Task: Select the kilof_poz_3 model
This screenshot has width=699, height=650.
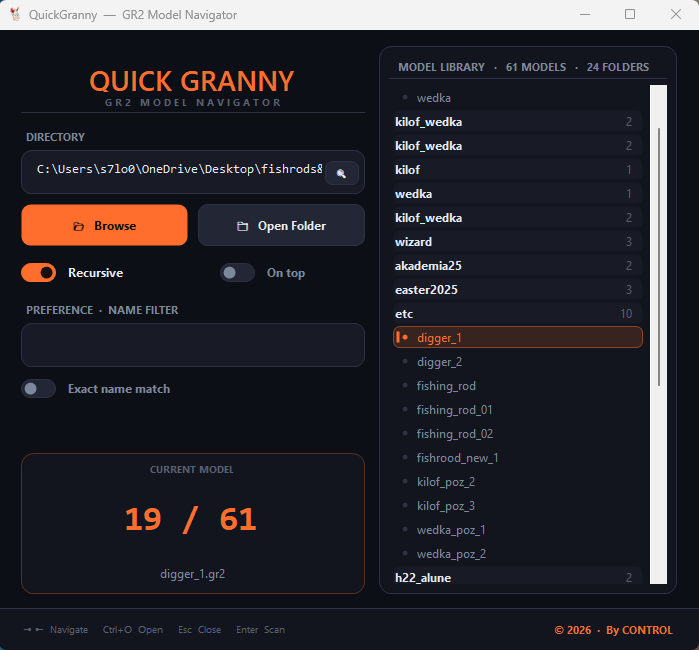Action: coord(518,506)
